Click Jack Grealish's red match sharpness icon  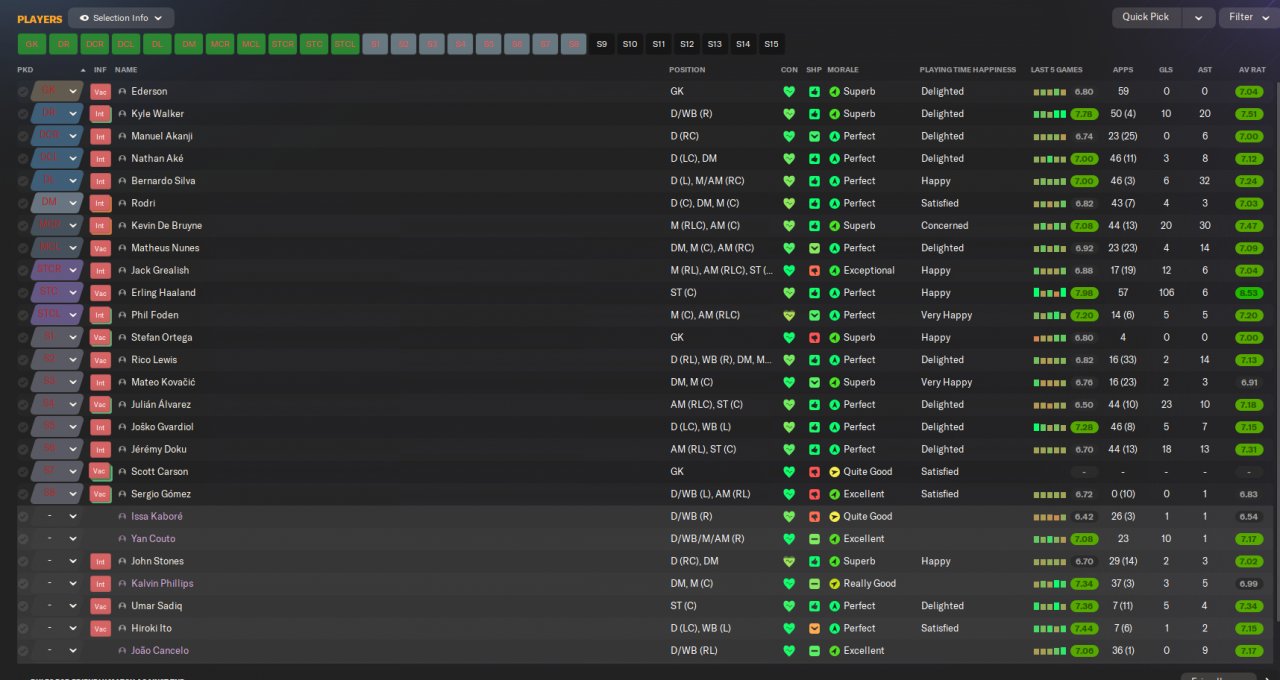[x=814, y=270]
